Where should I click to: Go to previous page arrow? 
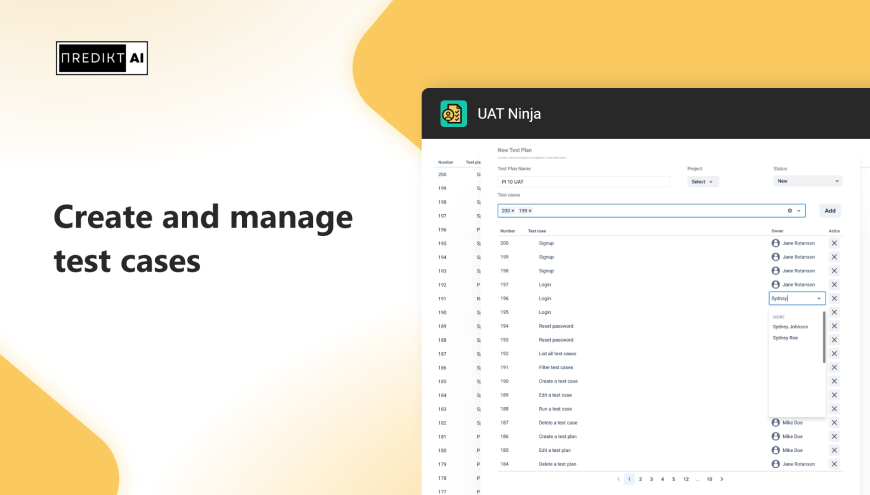pos(618,479)
